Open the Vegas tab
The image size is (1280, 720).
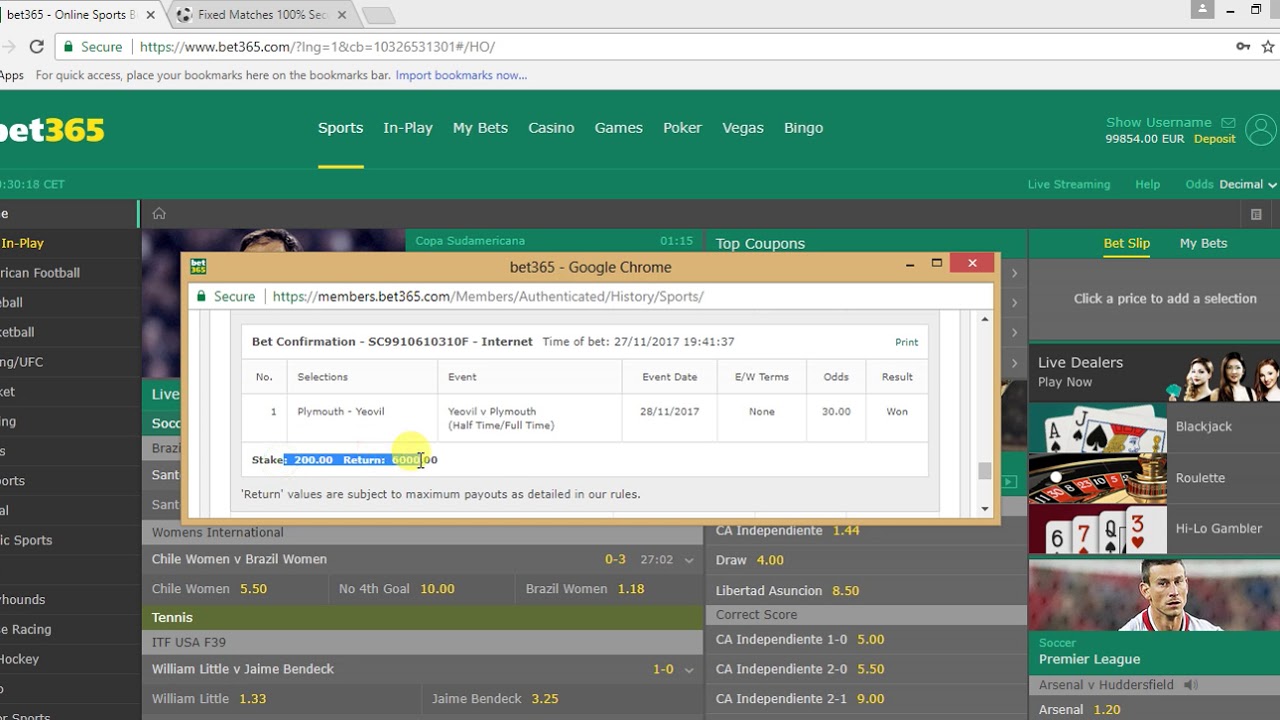[743, 128]
